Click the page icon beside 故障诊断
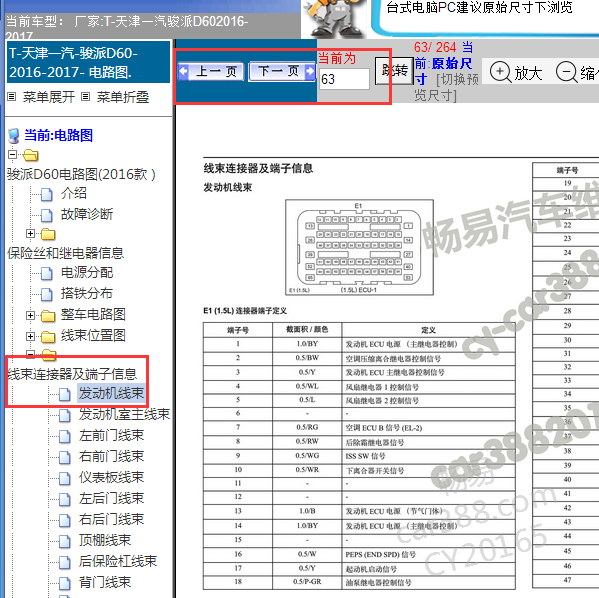This screenshot has height=598, width=599. tap(47, 215)
